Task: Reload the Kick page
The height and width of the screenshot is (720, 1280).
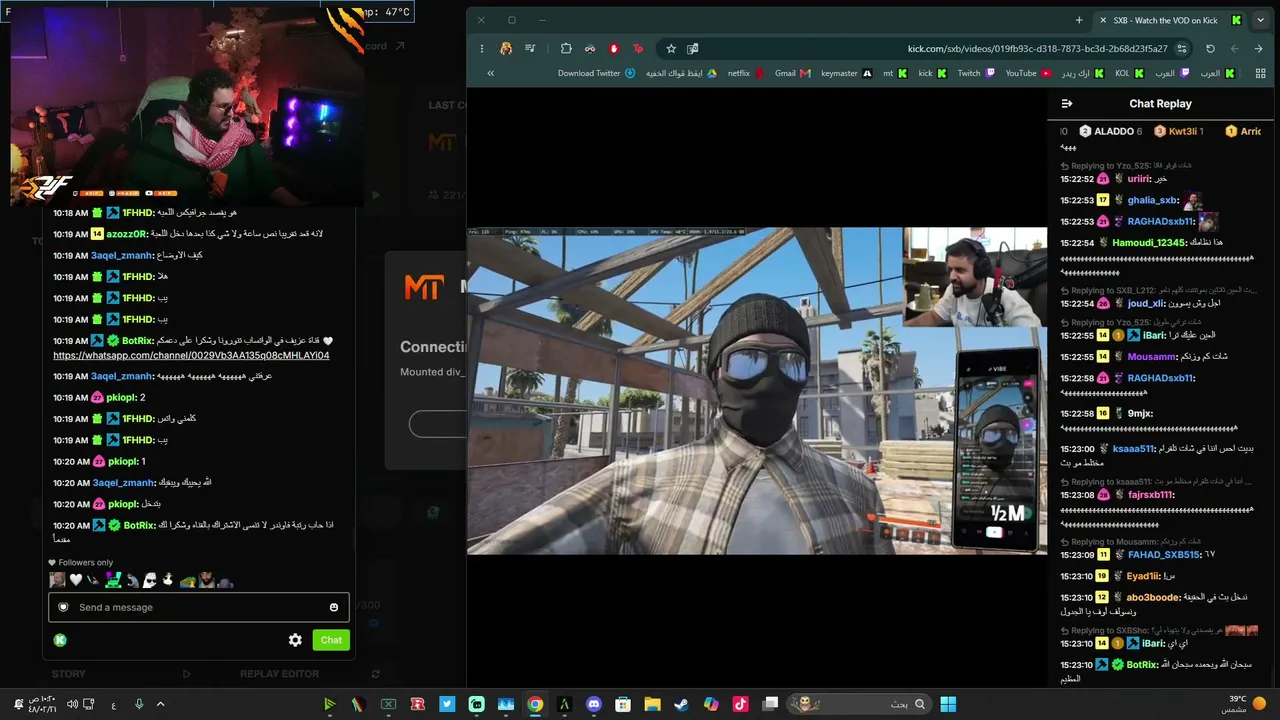Action: 1210,48
